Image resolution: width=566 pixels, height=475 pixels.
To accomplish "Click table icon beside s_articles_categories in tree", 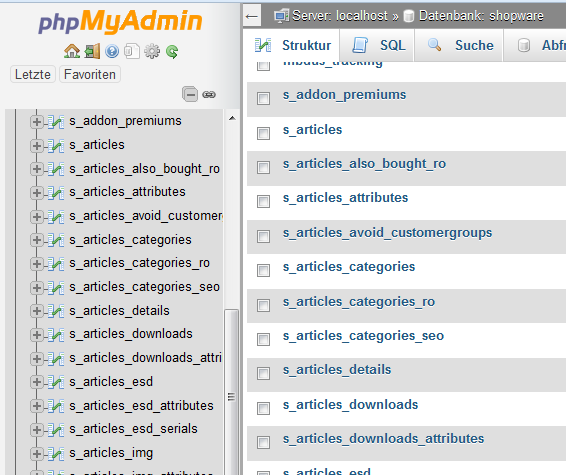I will pyautogui.click(x=56, y=240).
